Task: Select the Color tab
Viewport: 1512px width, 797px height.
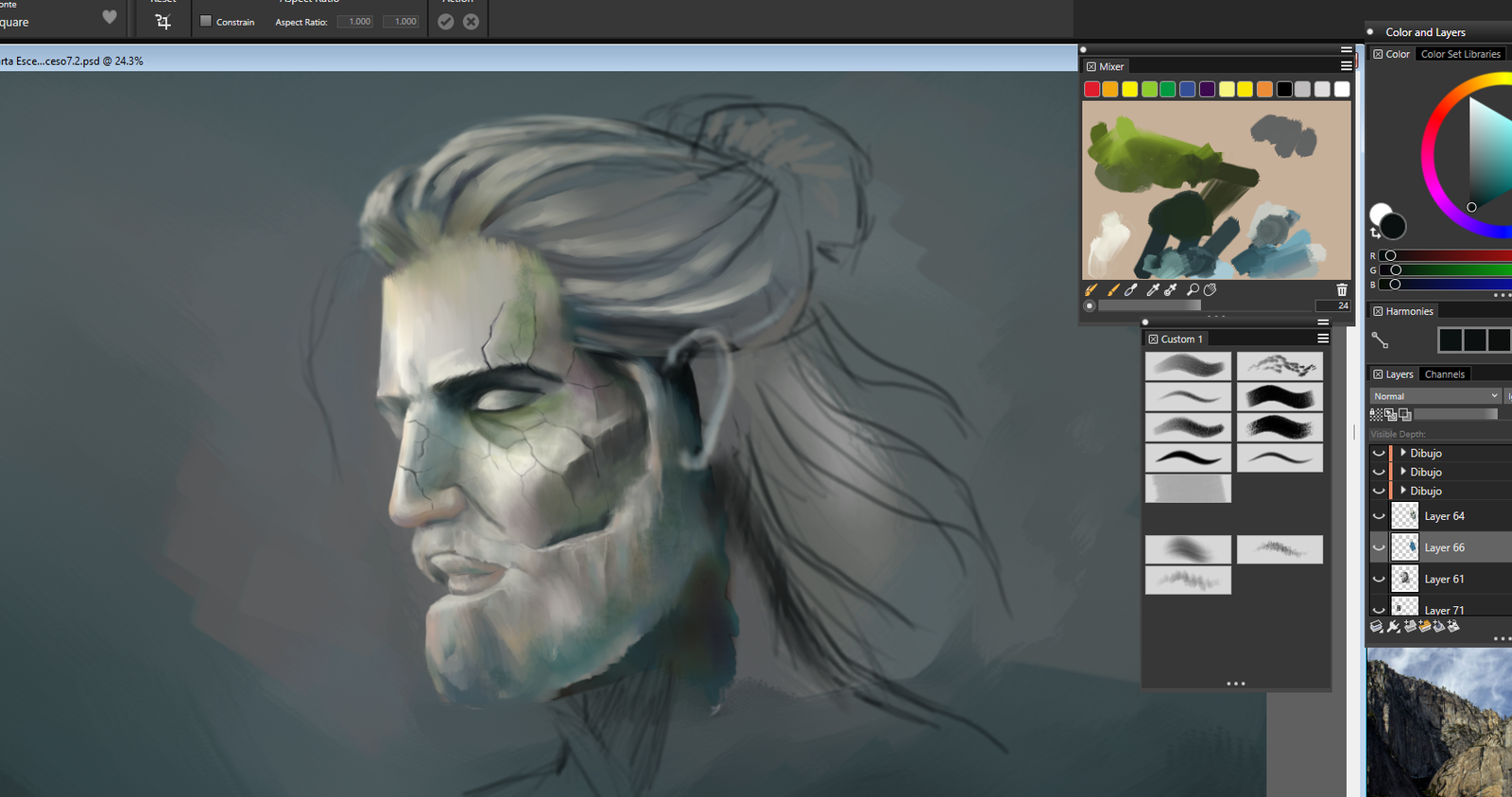Action: pyautogui.click(x=1399, y=55)
